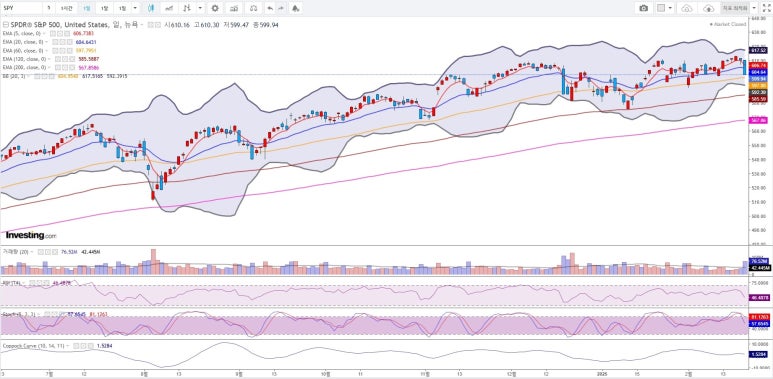Click the 585.59 price axis label

click(758, 99)
